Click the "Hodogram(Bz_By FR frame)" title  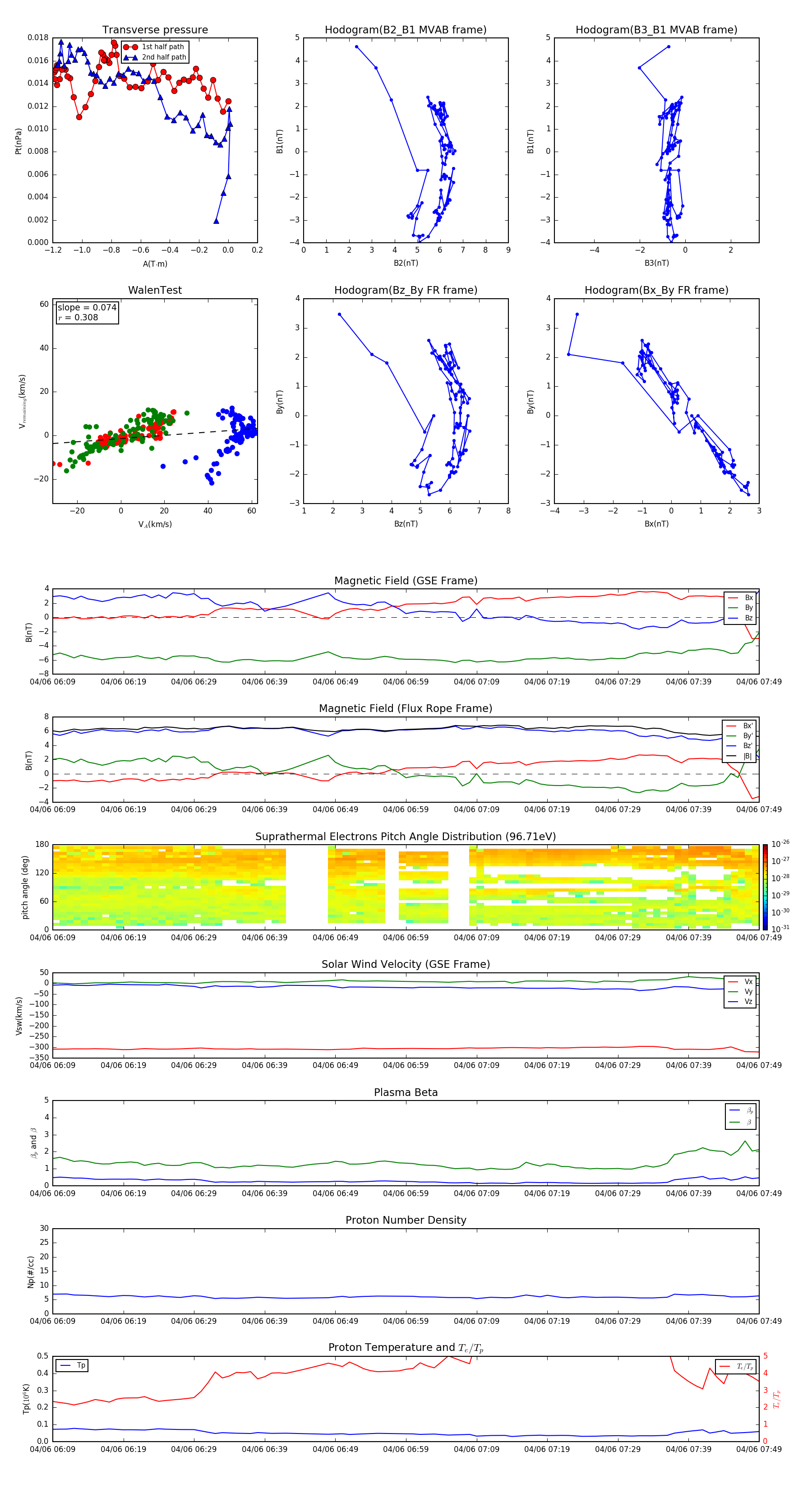pos(406,290)
